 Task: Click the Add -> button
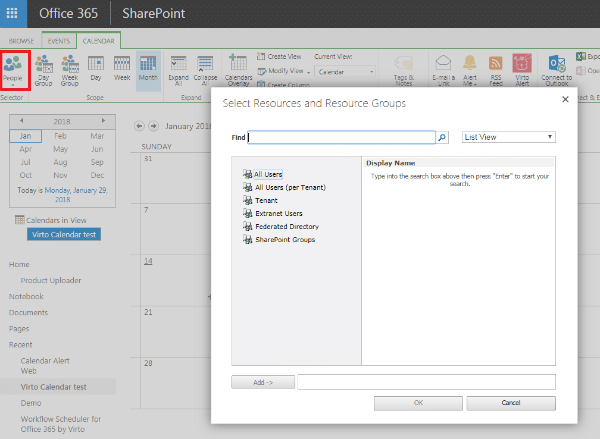[263, 382]
